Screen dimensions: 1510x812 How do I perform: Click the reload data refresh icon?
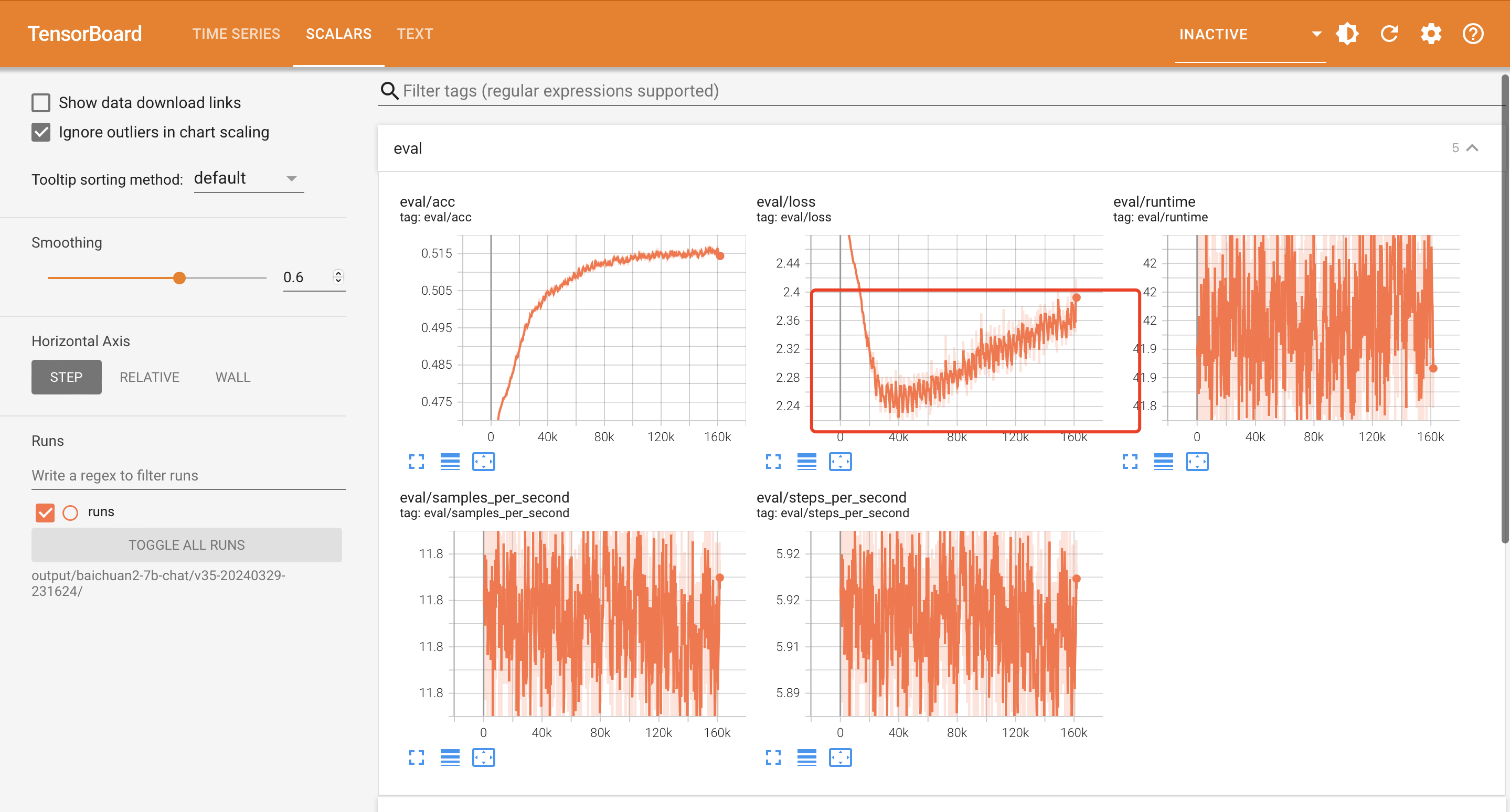[1389, 34]
